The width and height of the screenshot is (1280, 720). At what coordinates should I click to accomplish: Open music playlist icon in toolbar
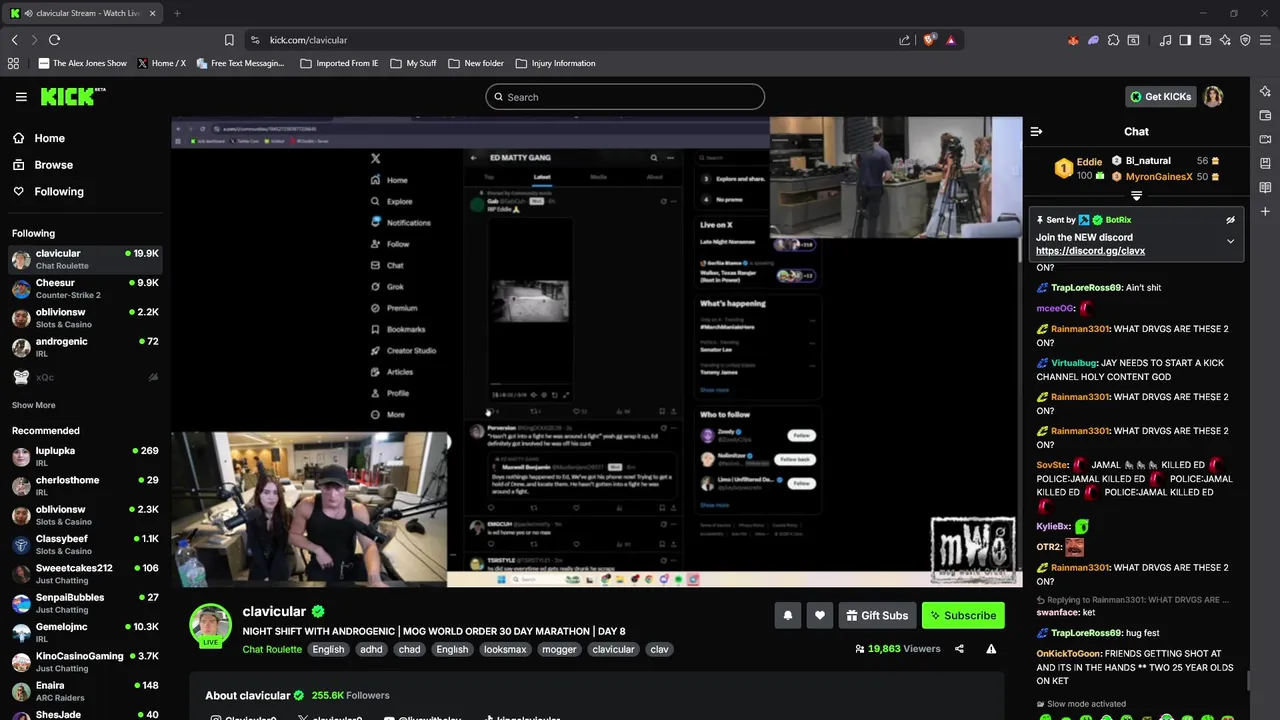(x=1165, y=40)
